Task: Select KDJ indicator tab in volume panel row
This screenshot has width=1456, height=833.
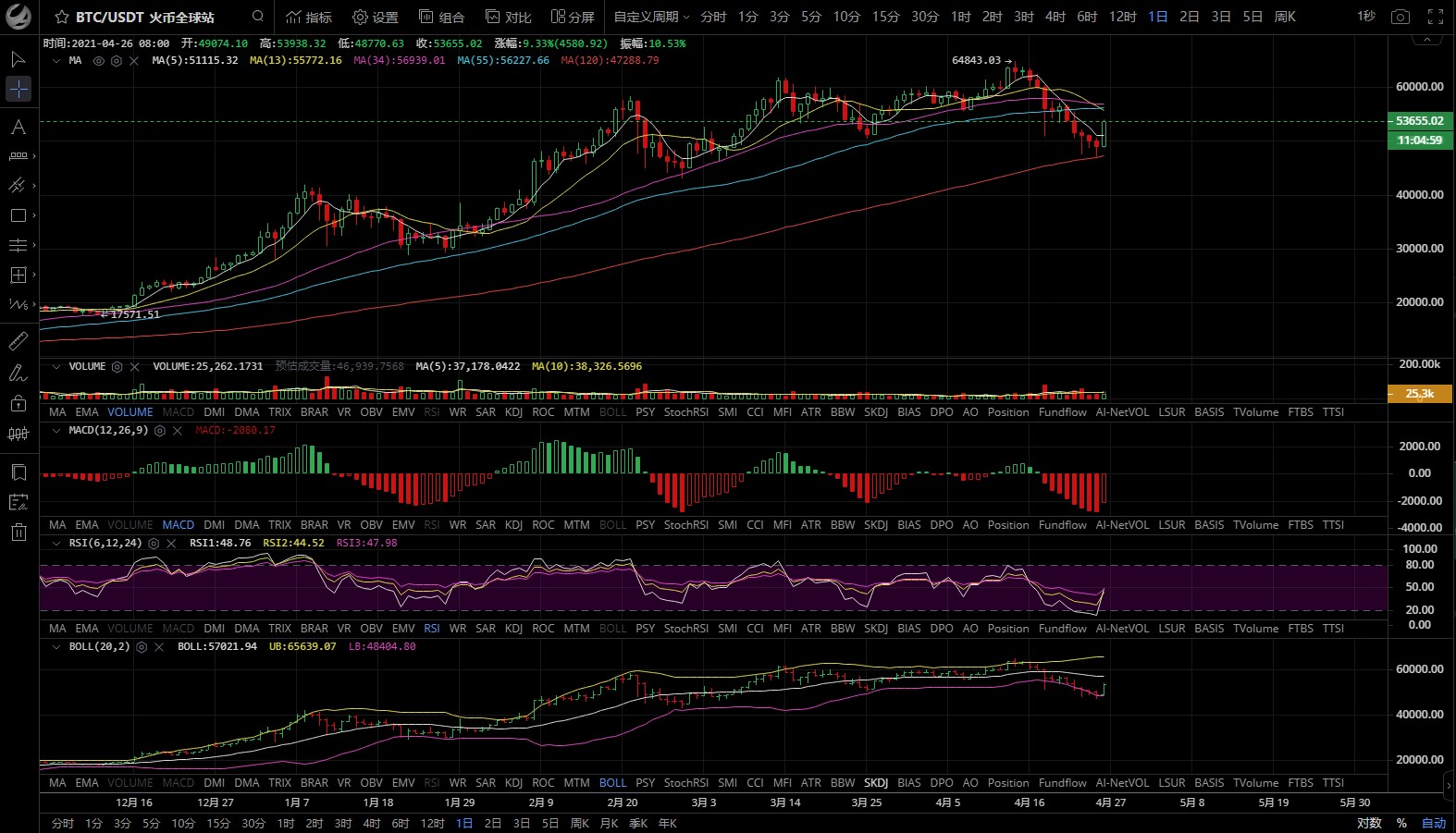Action: [x=513, y=412]
